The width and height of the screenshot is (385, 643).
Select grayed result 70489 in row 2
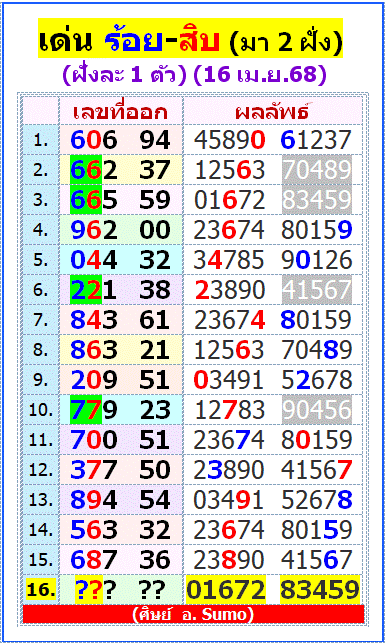pyautogui.click(x=317, y=170)
